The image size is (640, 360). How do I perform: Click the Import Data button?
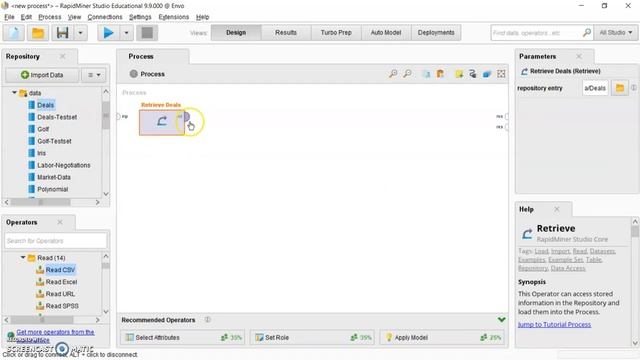pyautogui.click(x=42, y=75)
